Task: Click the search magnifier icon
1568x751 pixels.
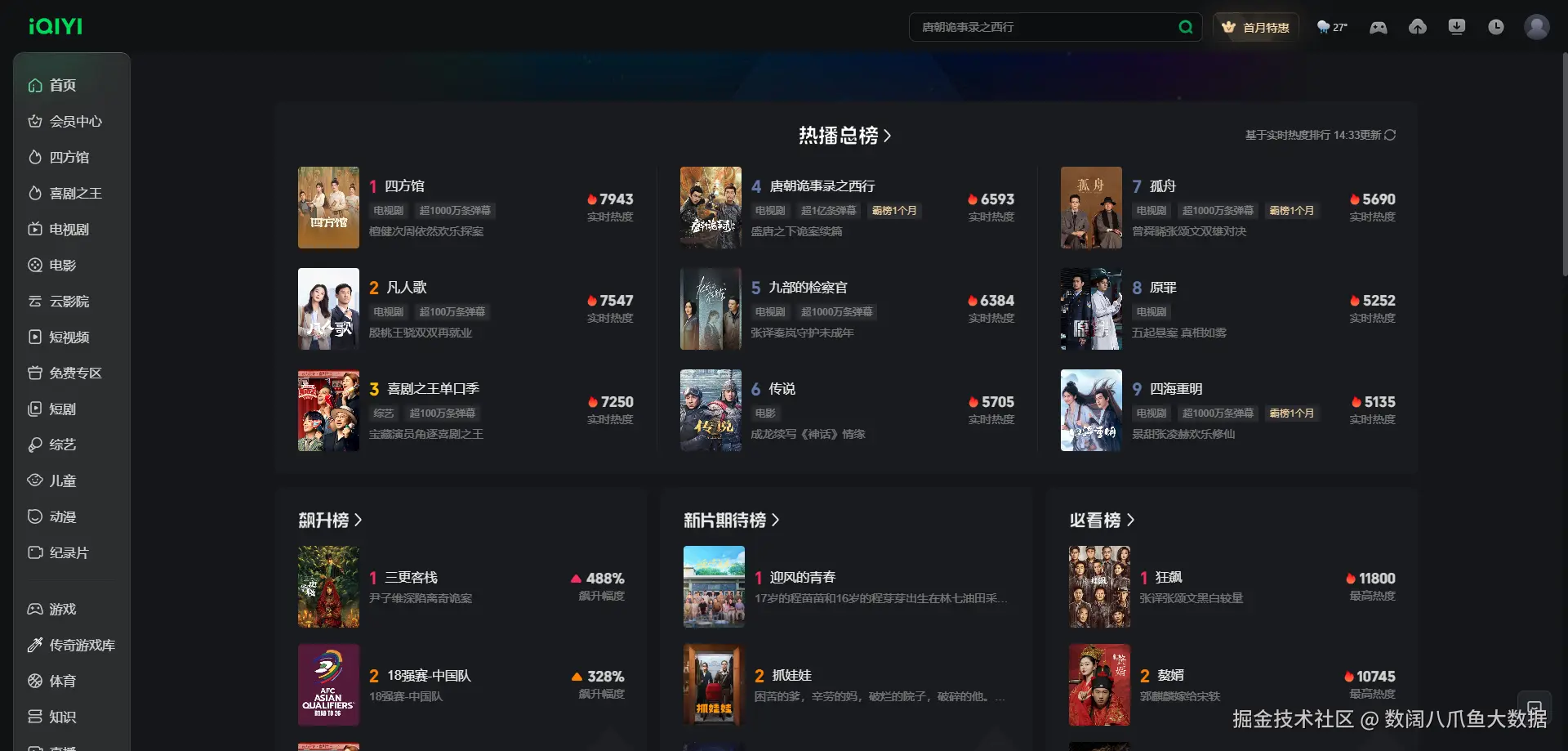Action: point(1185,27)
